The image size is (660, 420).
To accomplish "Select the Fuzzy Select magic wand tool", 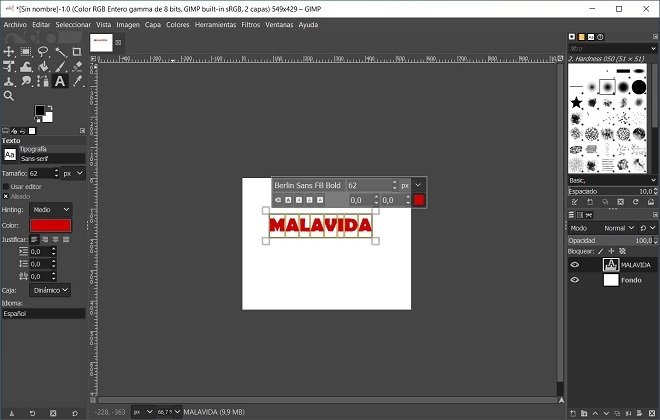I will (61, 52).
